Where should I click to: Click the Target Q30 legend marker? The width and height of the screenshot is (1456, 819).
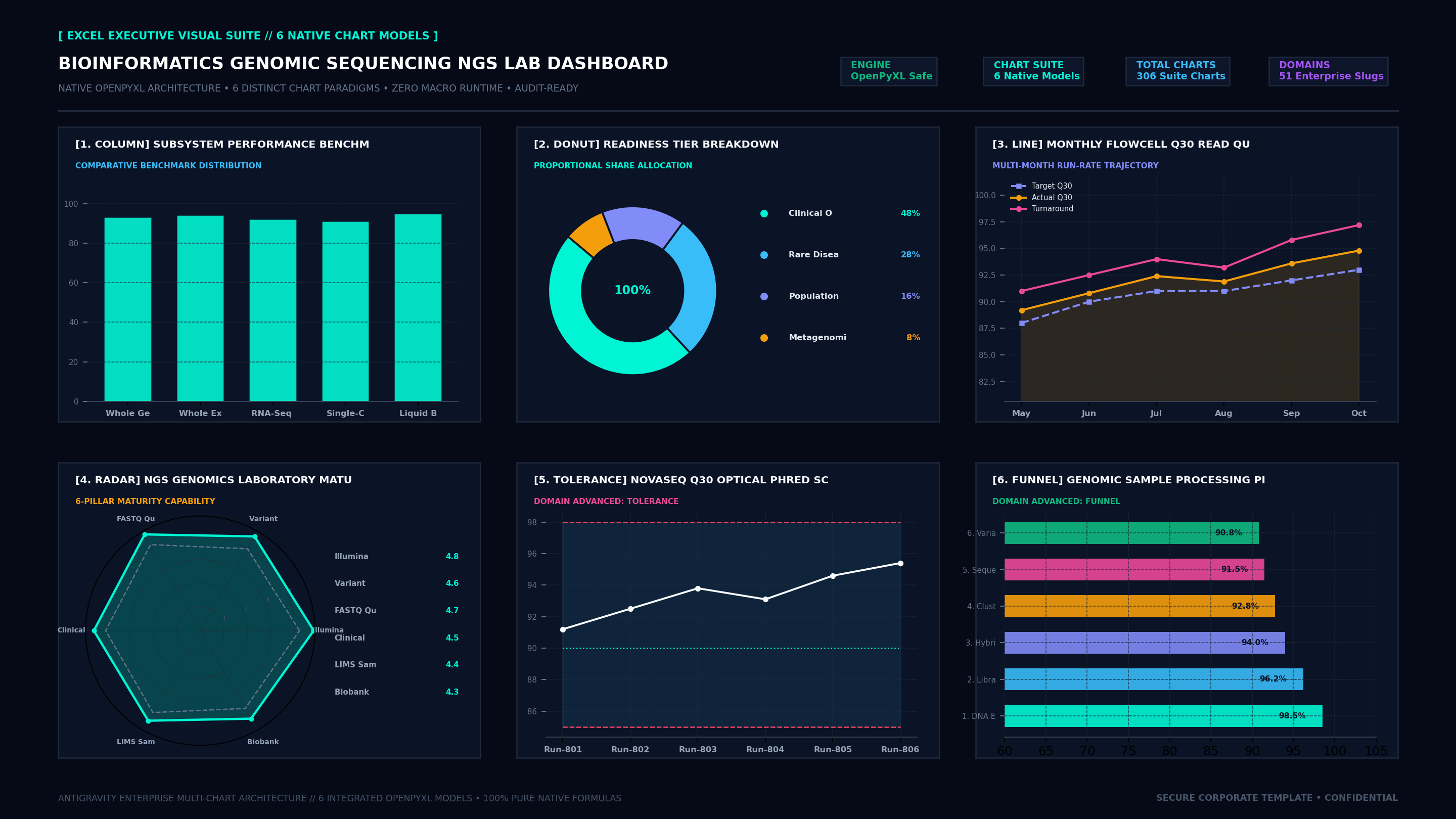tap(1019, 186)
